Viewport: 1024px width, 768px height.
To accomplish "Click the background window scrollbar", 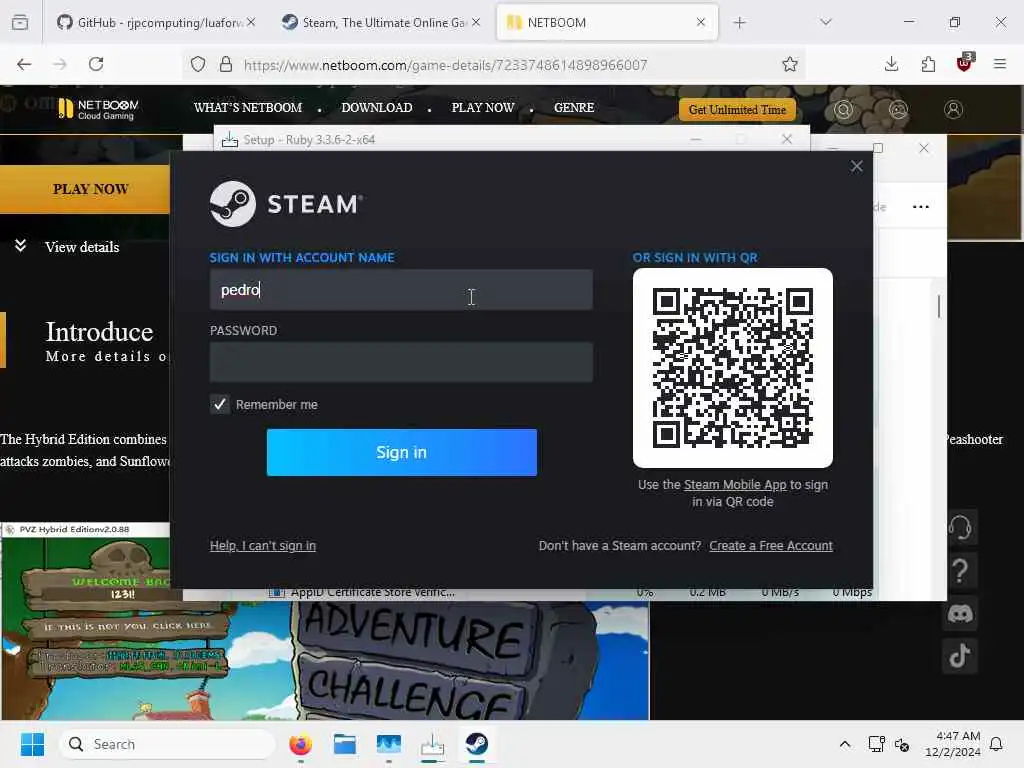I will pyautogui.click(x=939, y=306).
